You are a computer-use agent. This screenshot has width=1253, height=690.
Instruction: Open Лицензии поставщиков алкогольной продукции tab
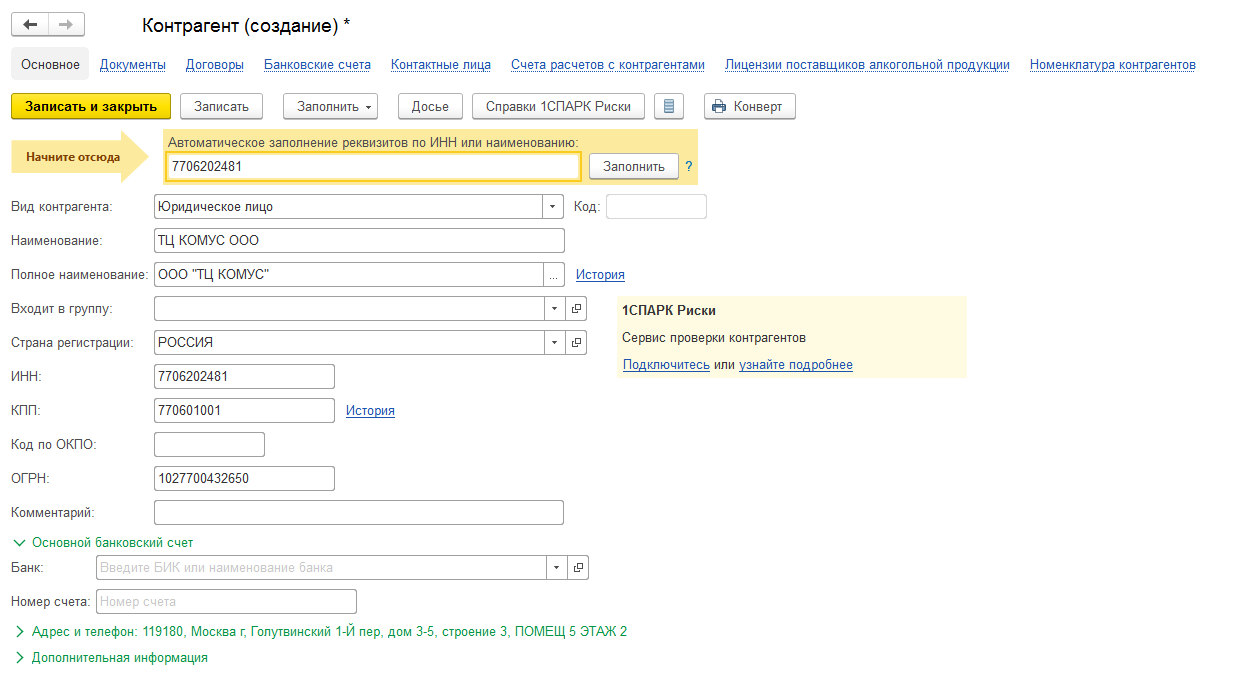[x=867, y=65]
